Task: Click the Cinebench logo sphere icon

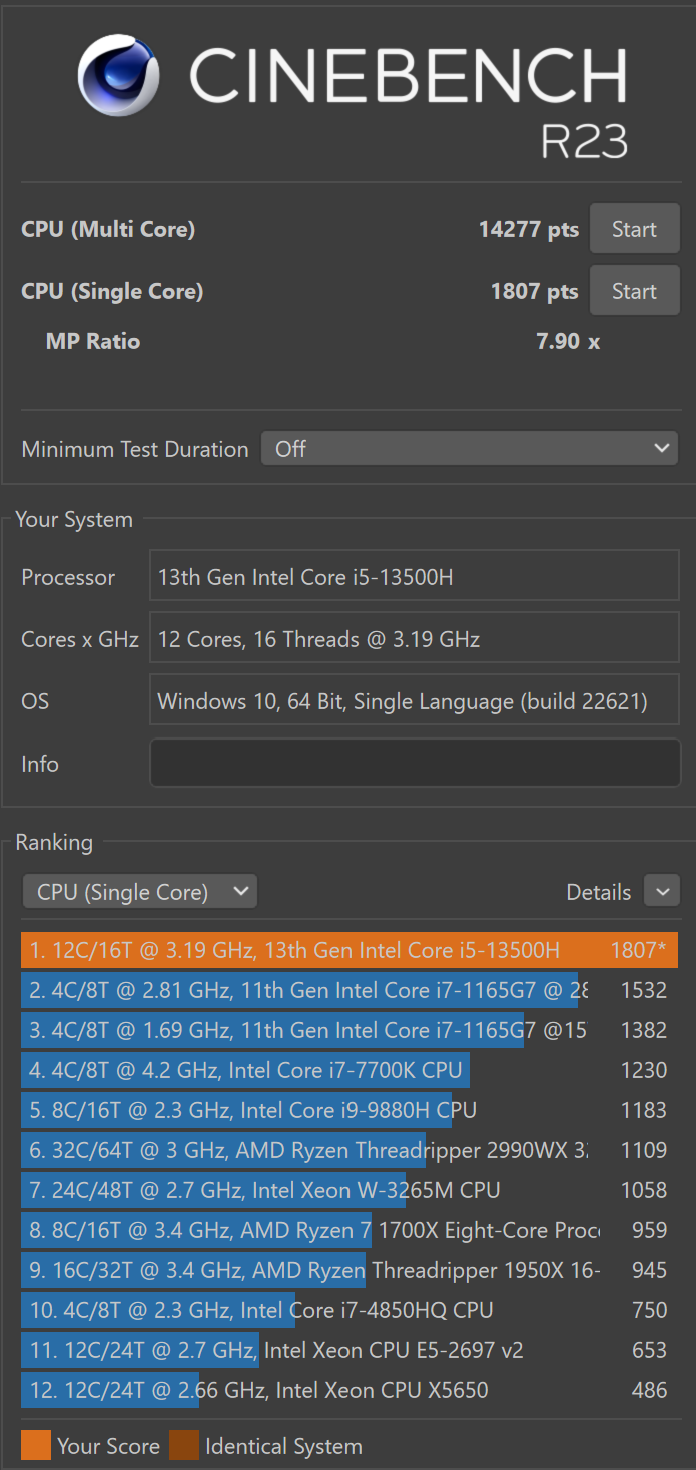Action: 119,76
